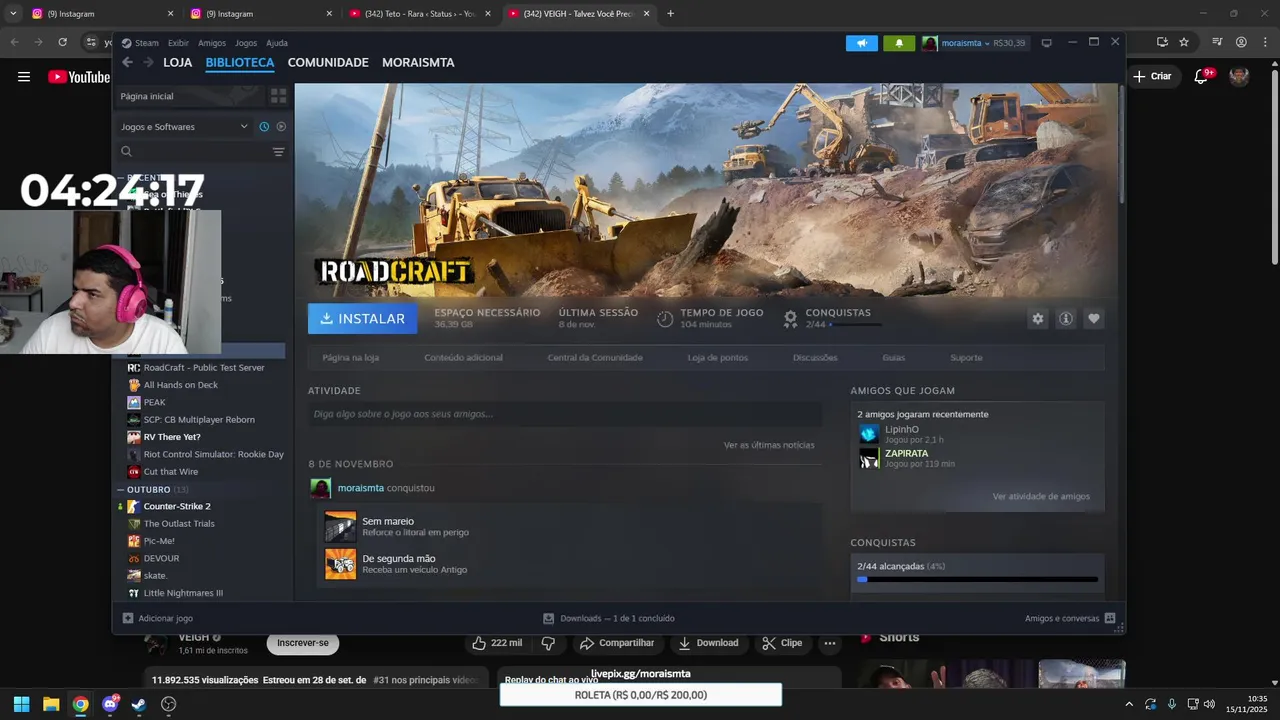Image resolution: width=1280 pixels, height=720 pixels.
Task: Open the Jogos menu
Action: (x=246, y=43)
